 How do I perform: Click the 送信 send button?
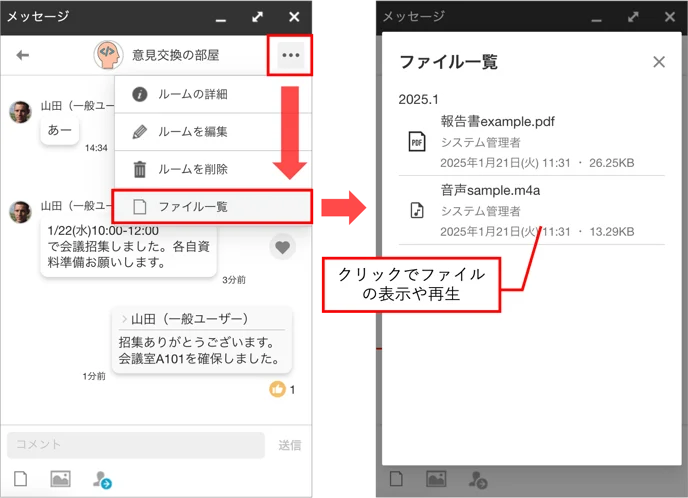tap(290, 445)
